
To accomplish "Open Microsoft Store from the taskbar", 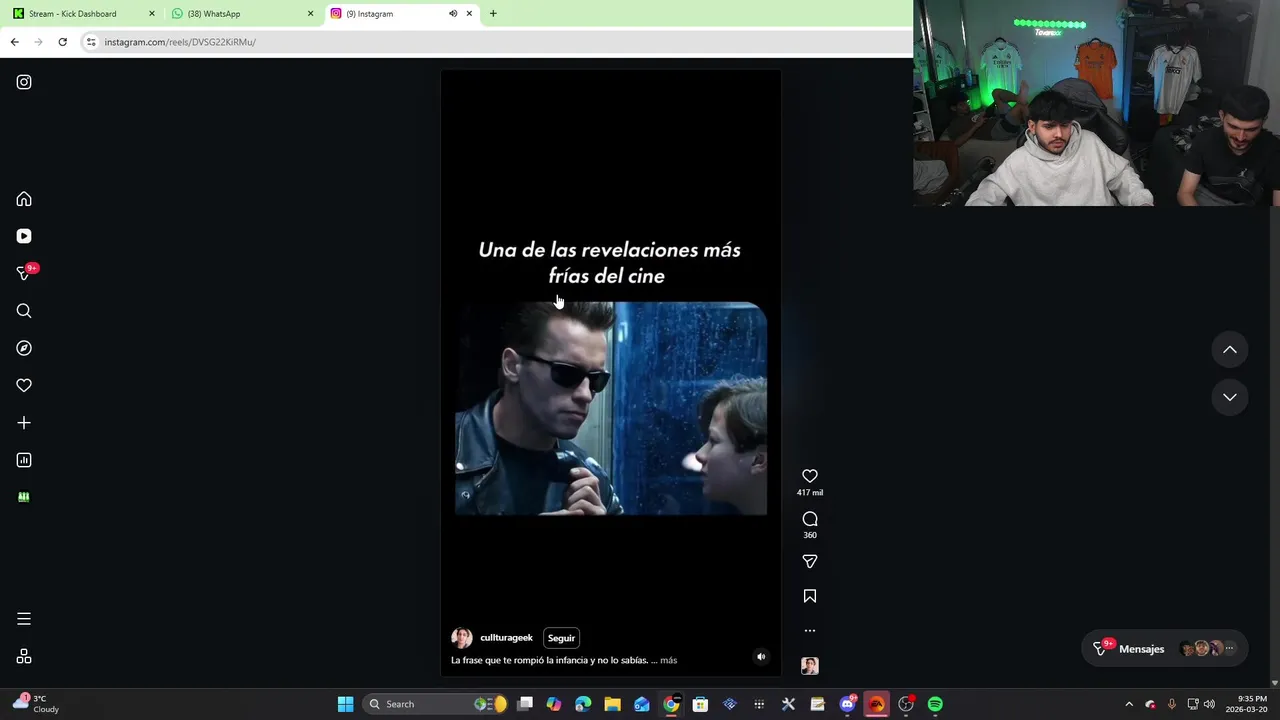I will pos(700,704).
